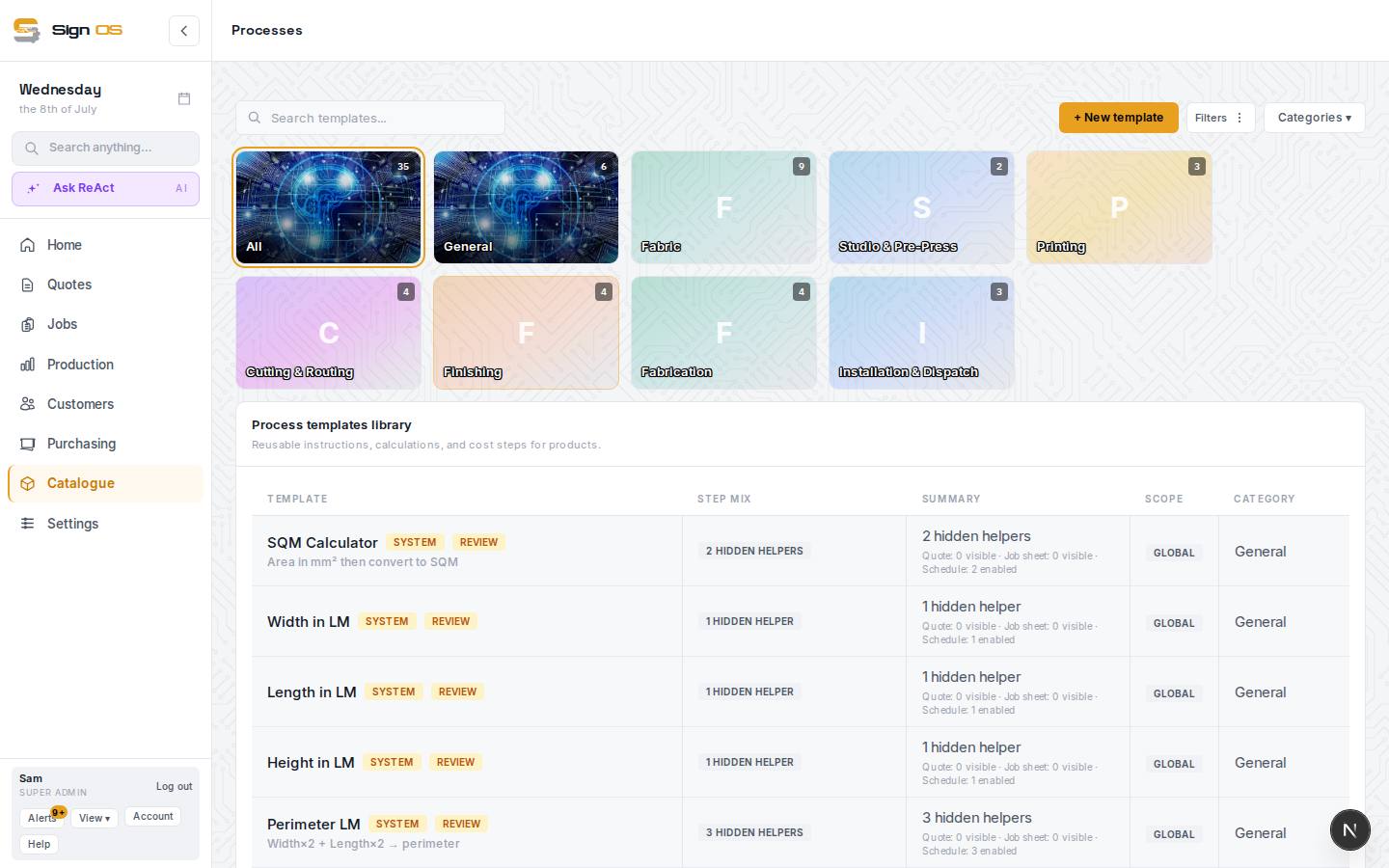Click the TEMPLATE column header
Image resolution: width=1389 pixels, height=868 pixels.
[297, 499]
